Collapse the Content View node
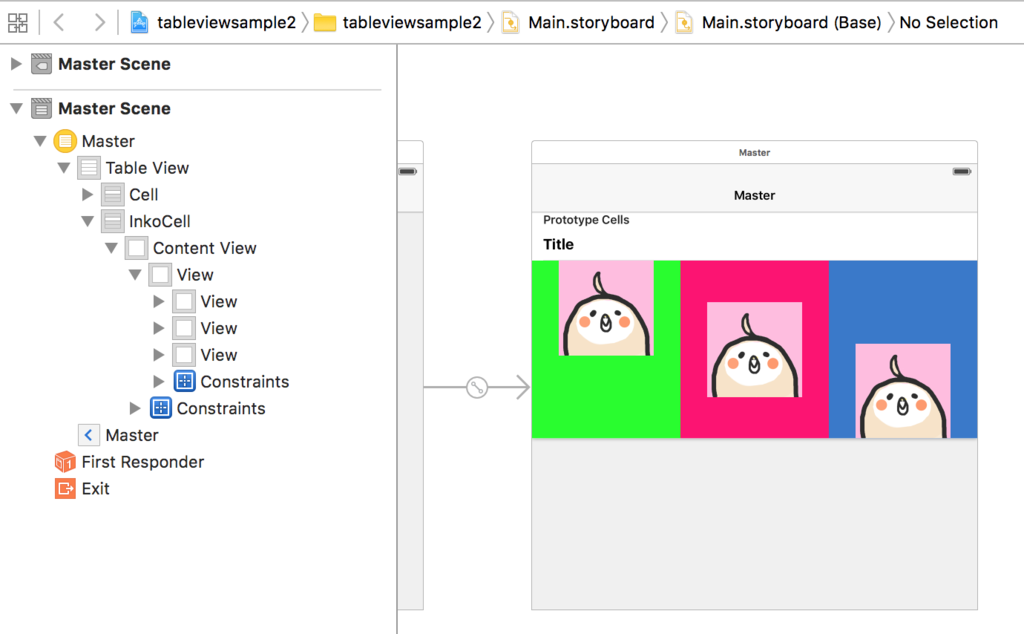Viewport: 1024px width, 634px height. (111, 248)
